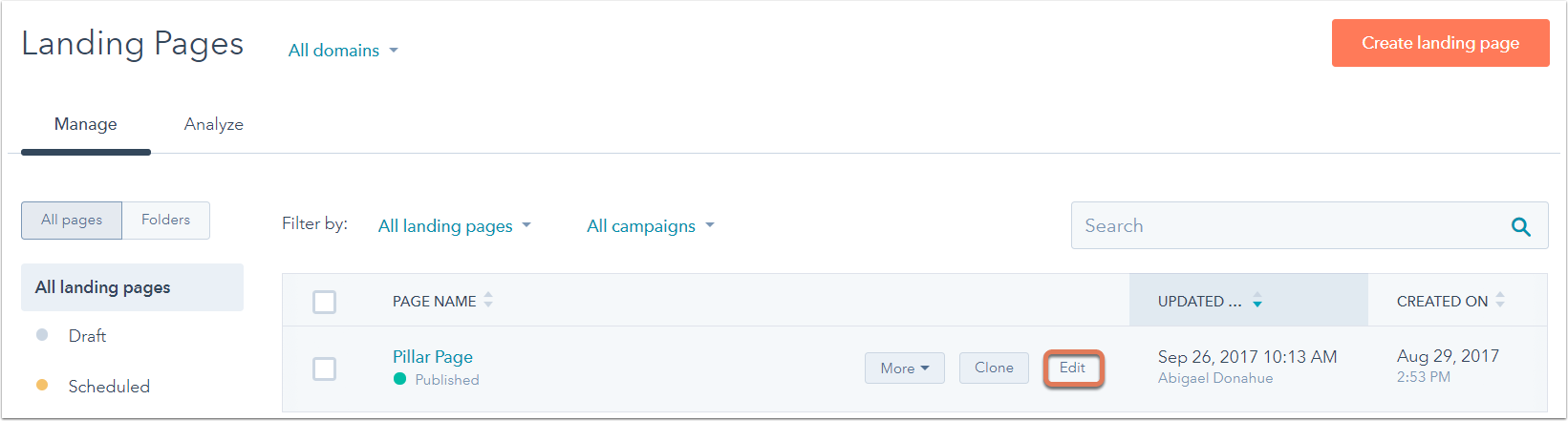The width and height of the screenshot is (1568, 421).
Task: Open the All domains dropdown
Action: pos(343,51)
